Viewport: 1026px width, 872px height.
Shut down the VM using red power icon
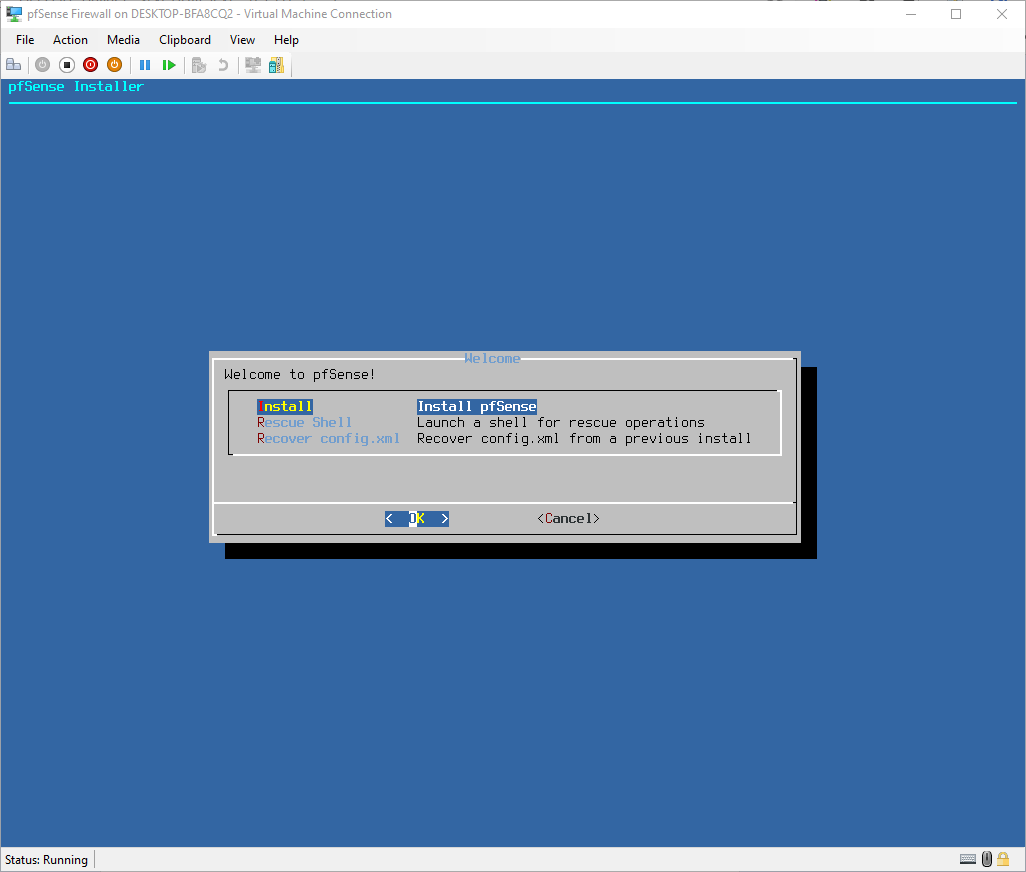(90, 65)
